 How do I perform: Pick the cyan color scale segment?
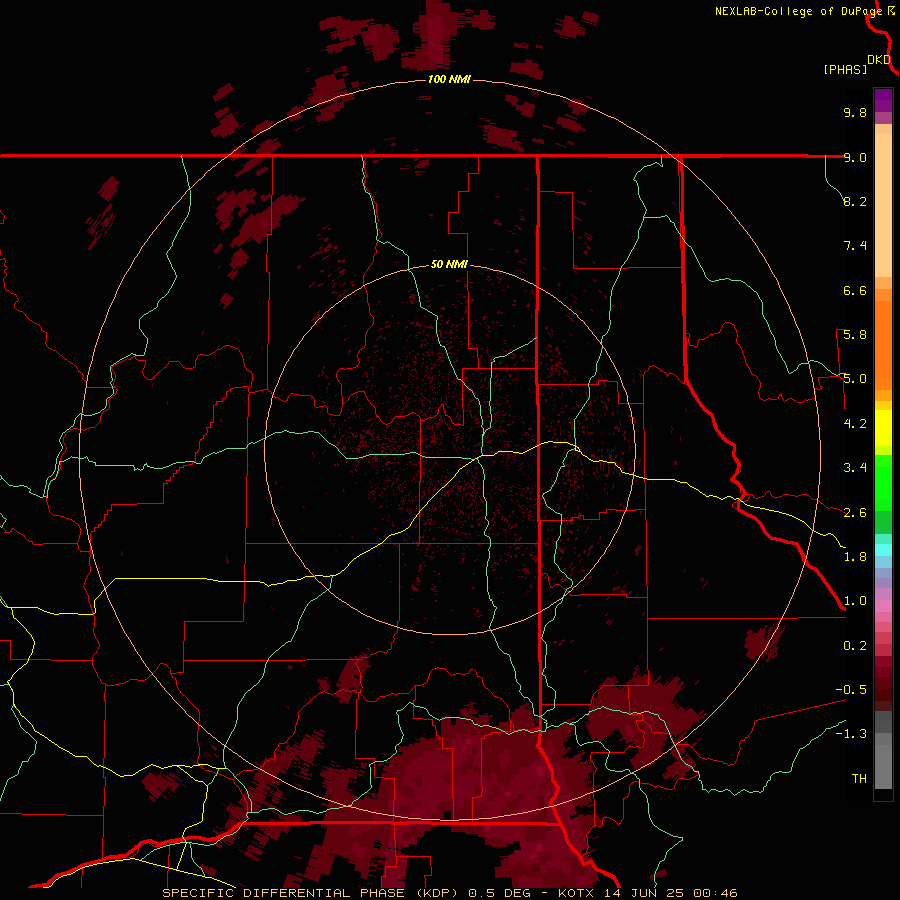click(x=883, y=550)
